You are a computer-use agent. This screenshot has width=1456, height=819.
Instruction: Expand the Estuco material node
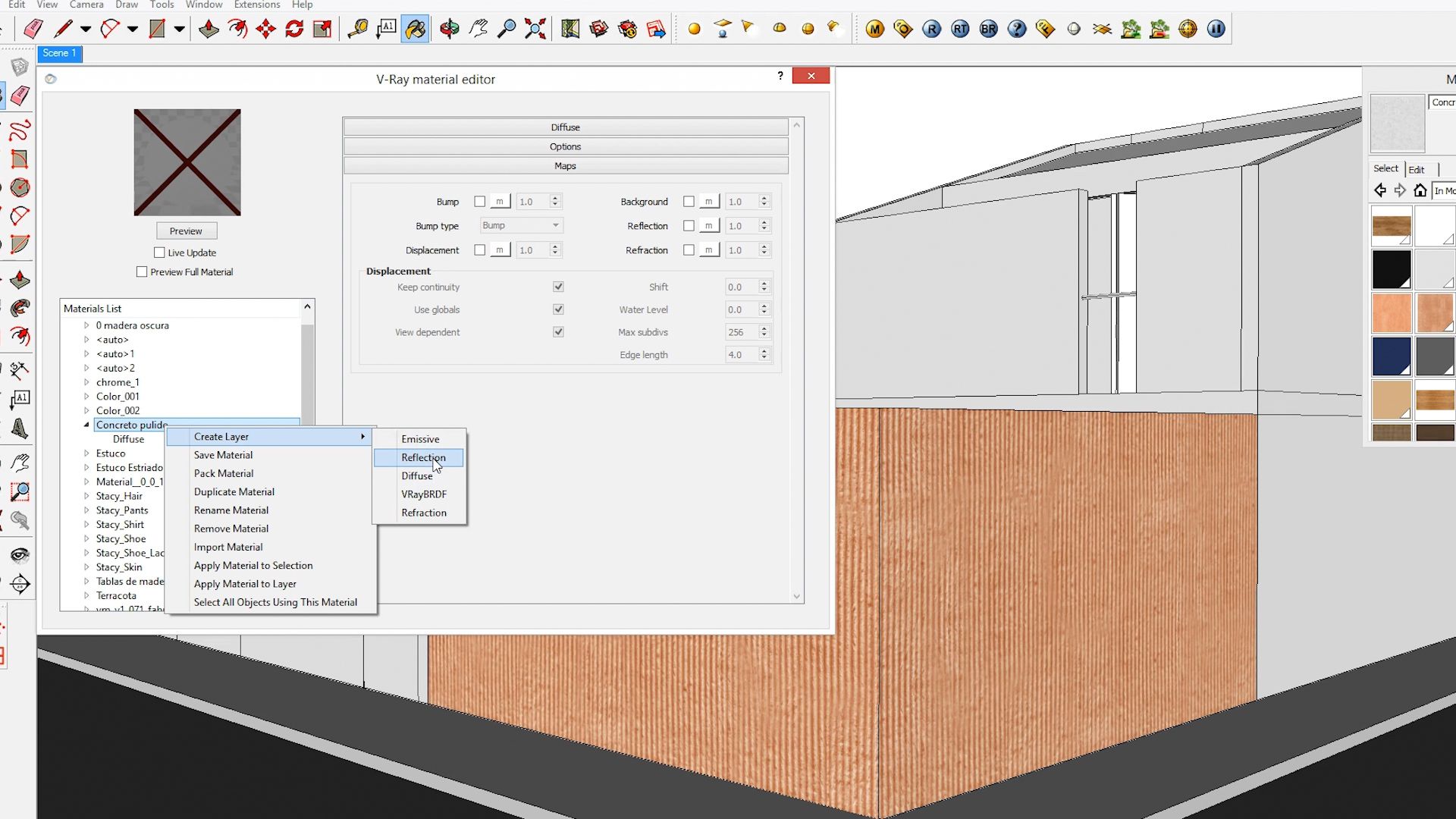[86, 453]
